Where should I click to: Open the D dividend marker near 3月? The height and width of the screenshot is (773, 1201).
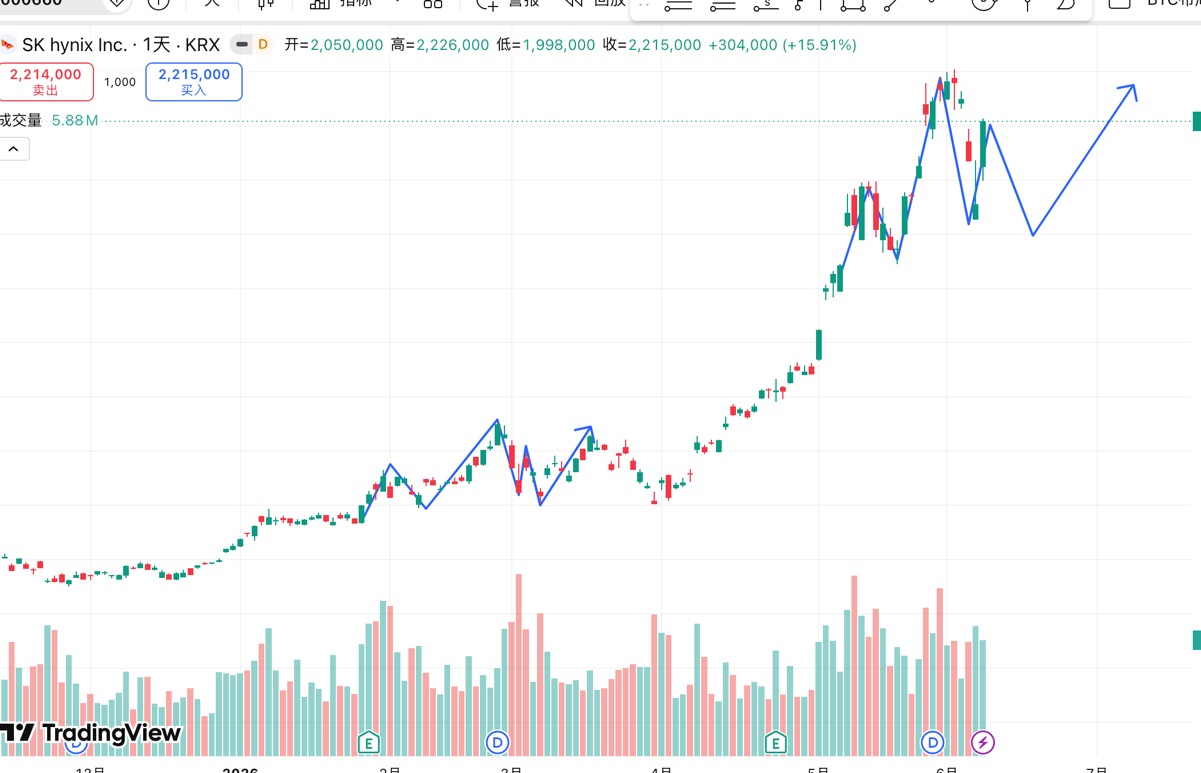(x=497, y=742)
